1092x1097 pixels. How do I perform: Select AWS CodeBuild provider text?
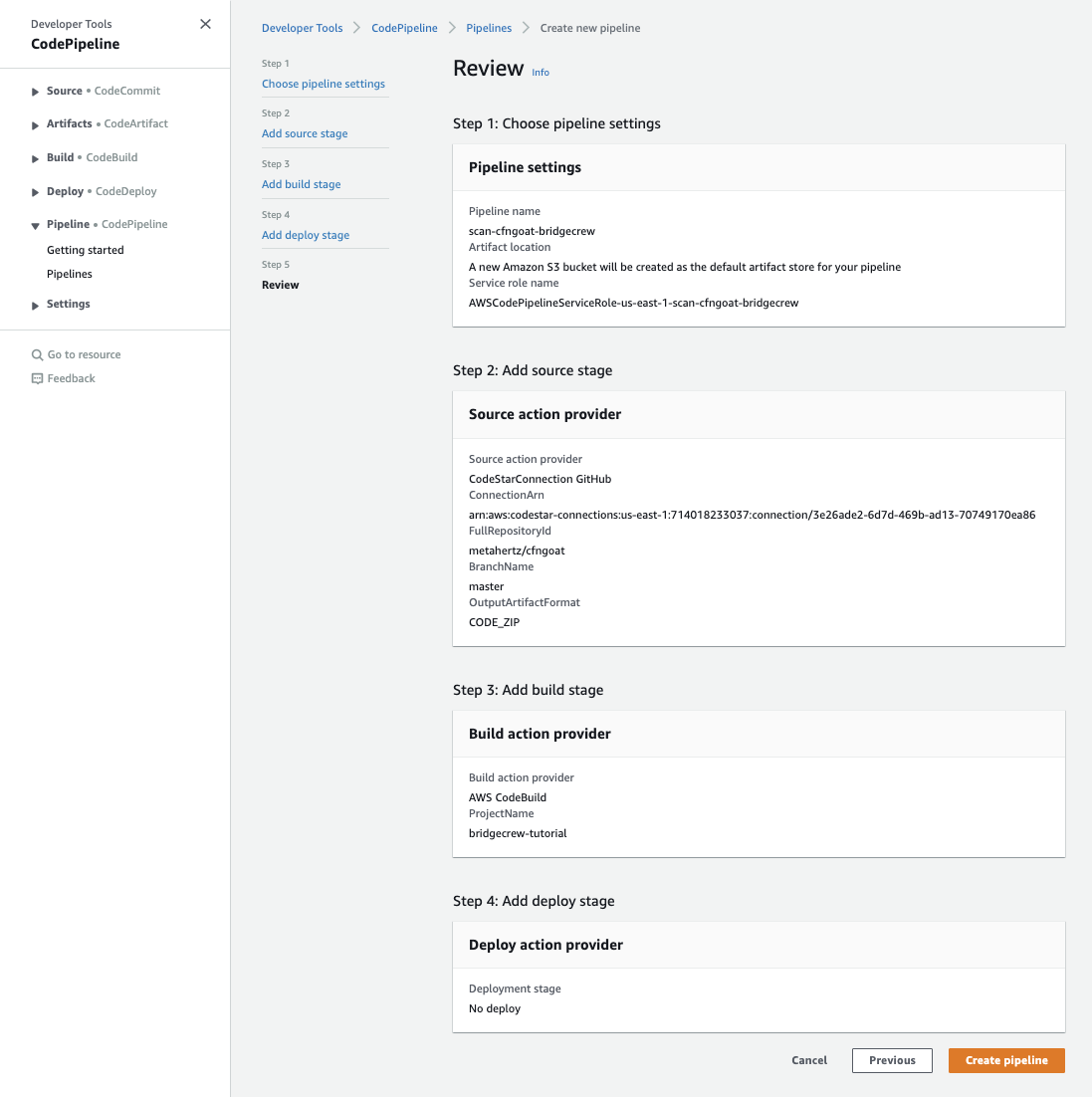508,796
